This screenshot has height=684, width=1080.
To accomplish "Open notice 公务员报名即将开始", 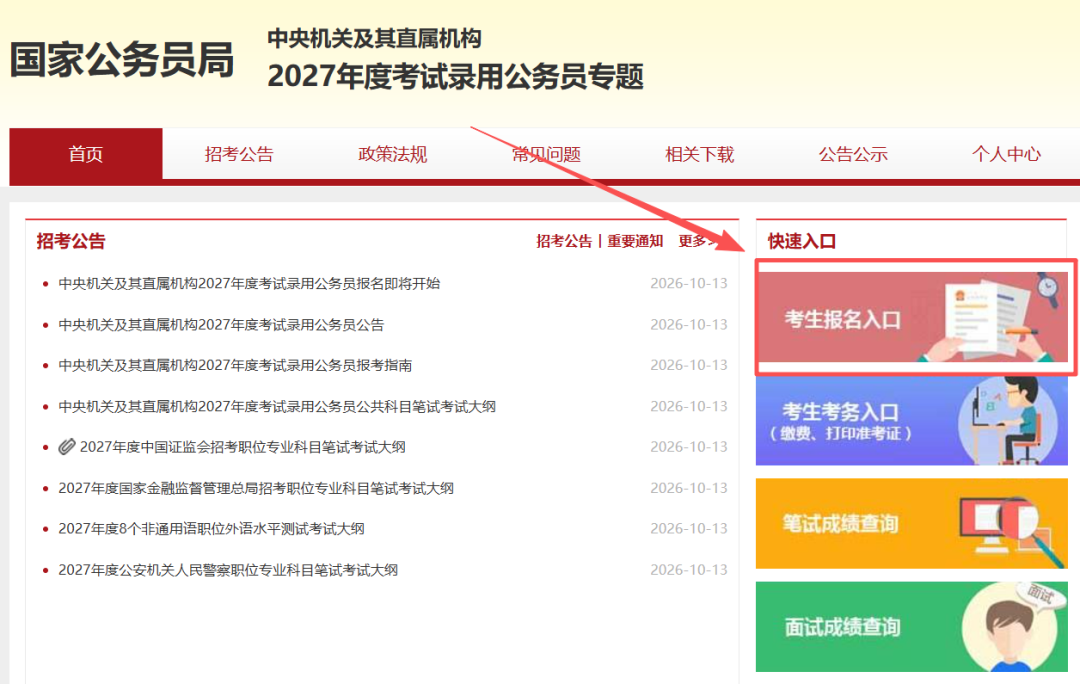I will click(x=249, y=283).
